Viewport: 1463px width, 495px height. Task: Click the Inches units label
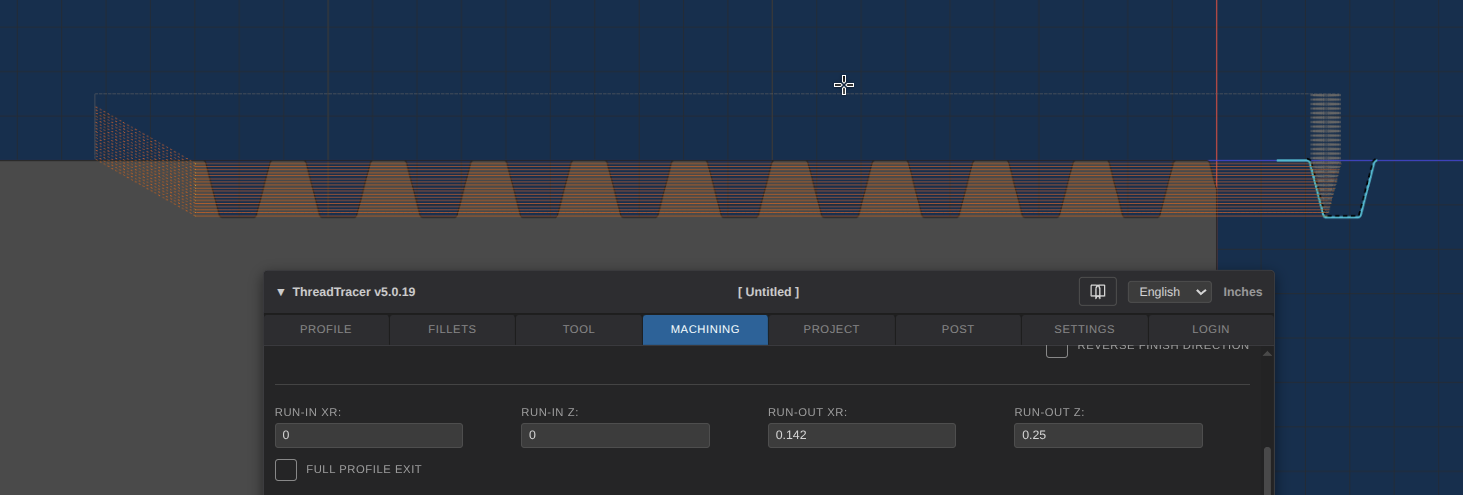(1242, 292)
